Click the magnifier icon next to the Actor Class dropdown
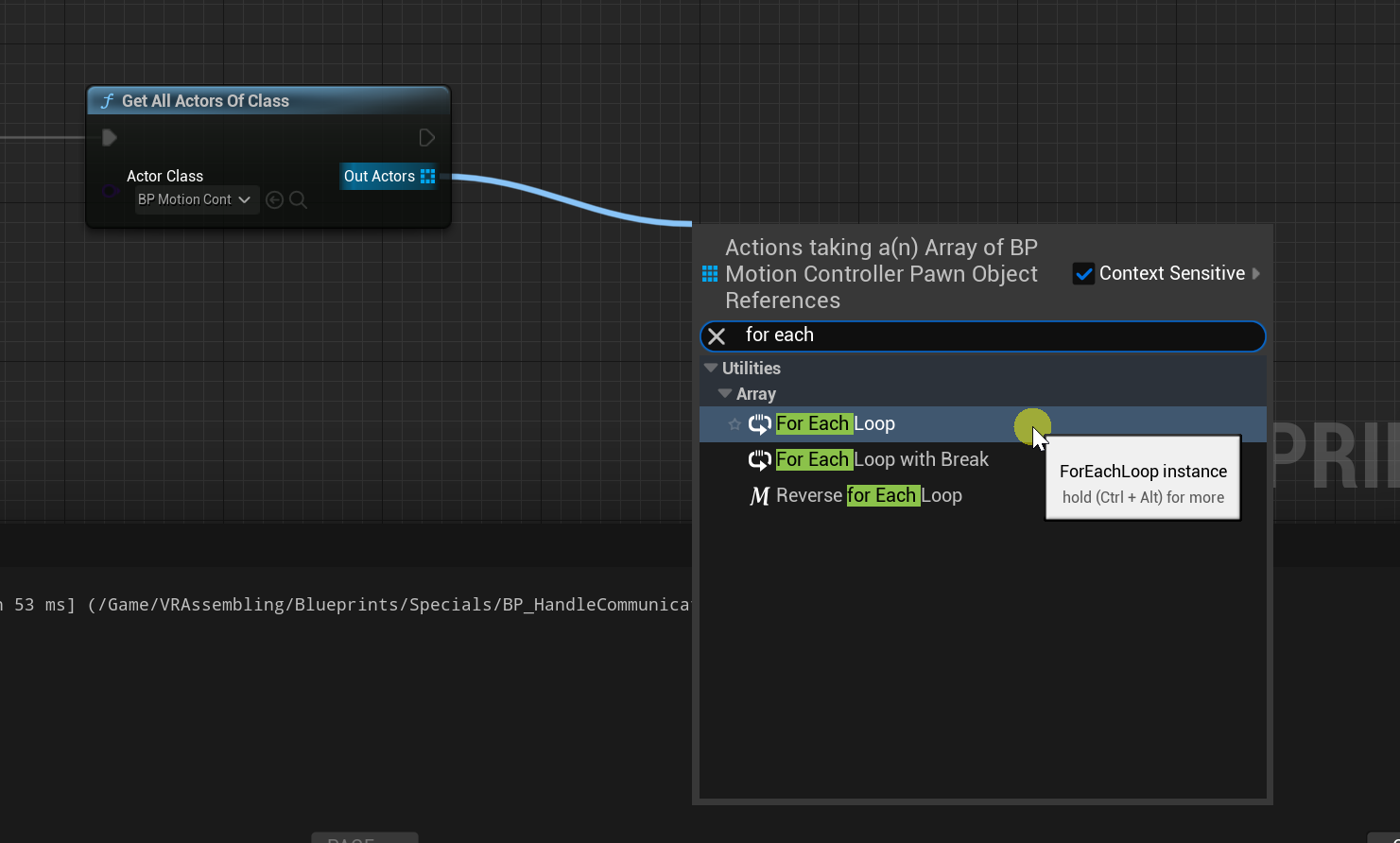This screenshot has height=843, width=1400. [x=298, y=199]
